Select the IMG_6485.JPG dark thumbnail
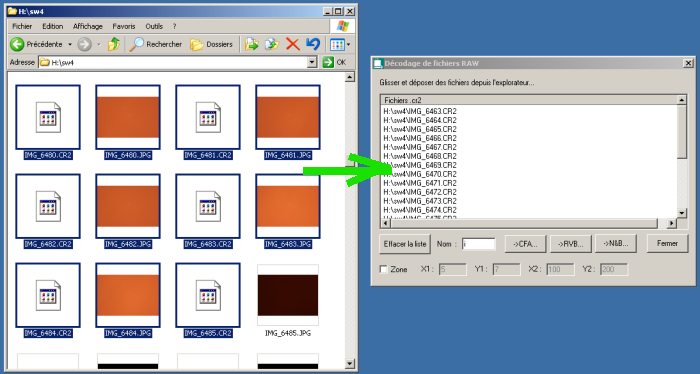 coord(288,295)
